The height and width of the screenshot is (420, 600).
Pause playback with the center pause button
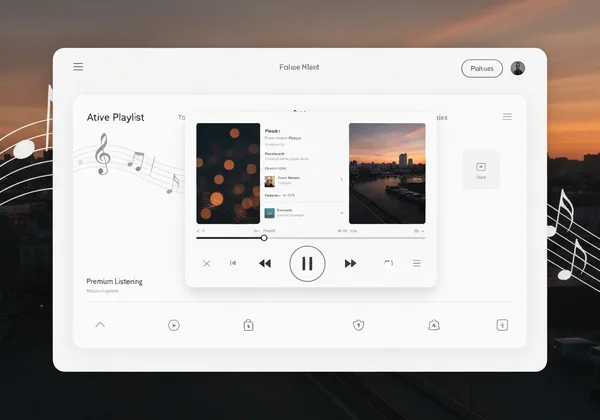coord(307,263)
